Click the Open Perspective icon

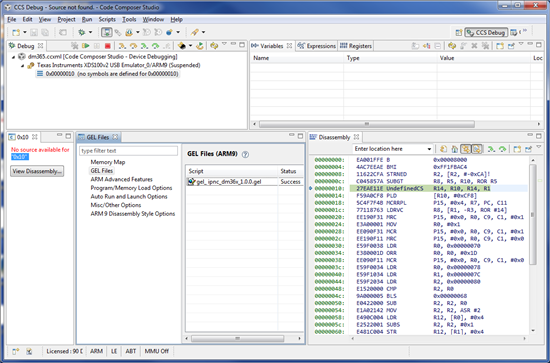458,33
